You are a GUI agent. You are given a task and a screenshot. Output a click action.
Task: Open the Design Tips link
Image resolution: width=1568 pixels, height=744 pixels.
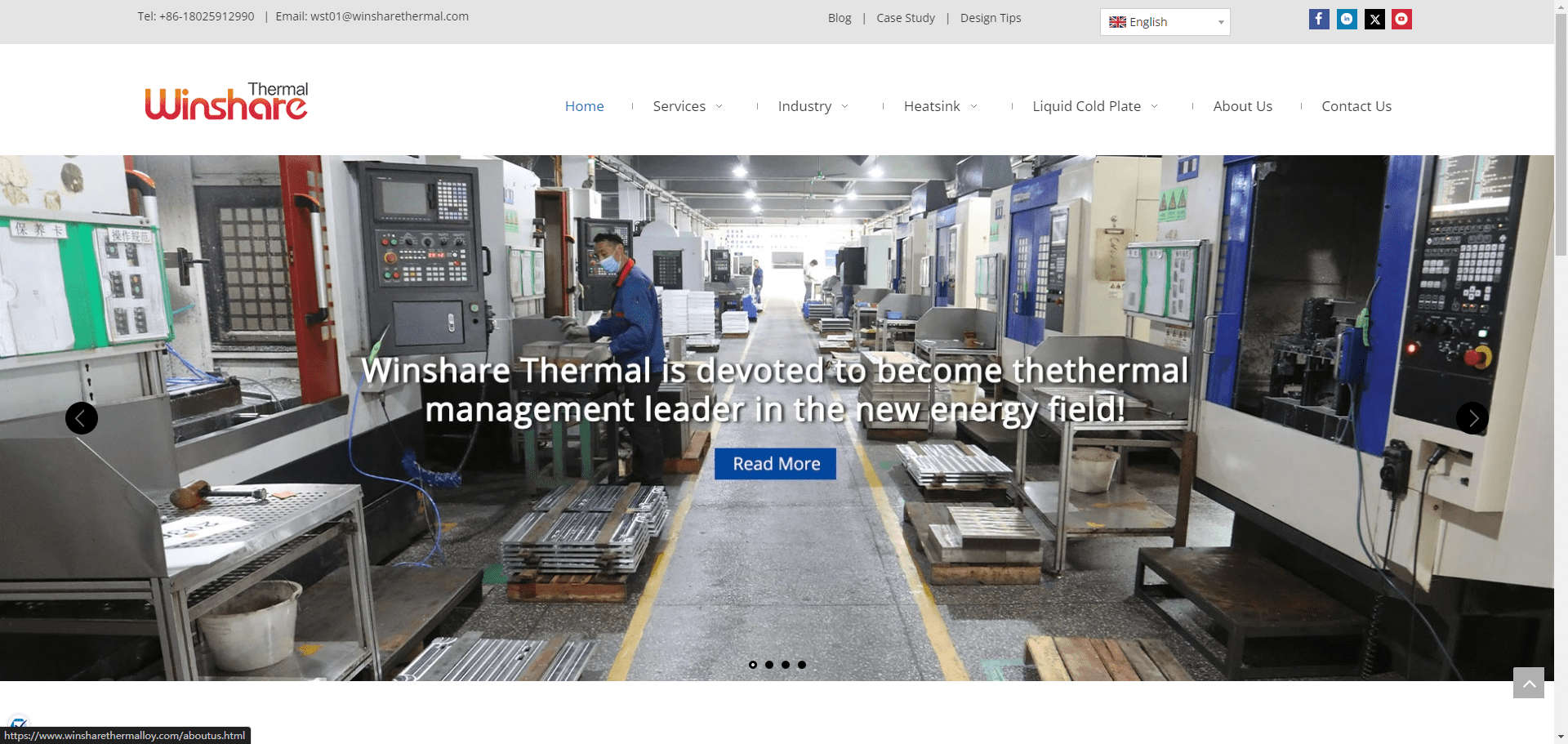coord(990,17)
